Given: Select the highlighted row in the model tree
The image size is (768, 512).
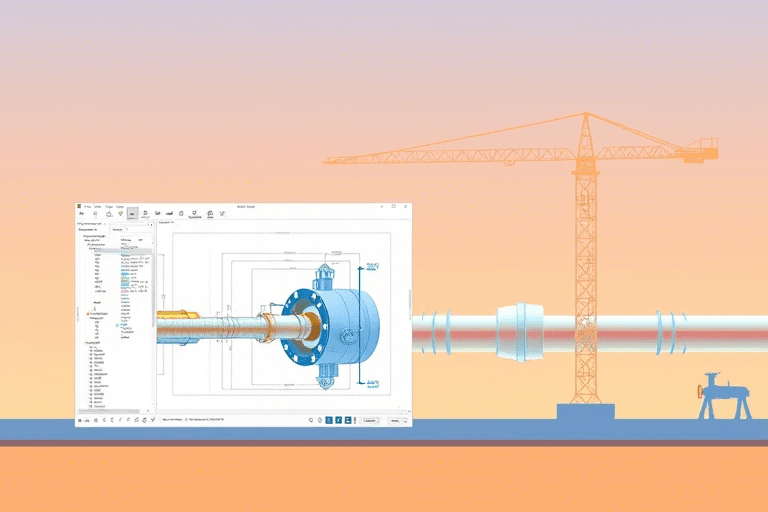Looking at the screenshot, I should 112,249.
